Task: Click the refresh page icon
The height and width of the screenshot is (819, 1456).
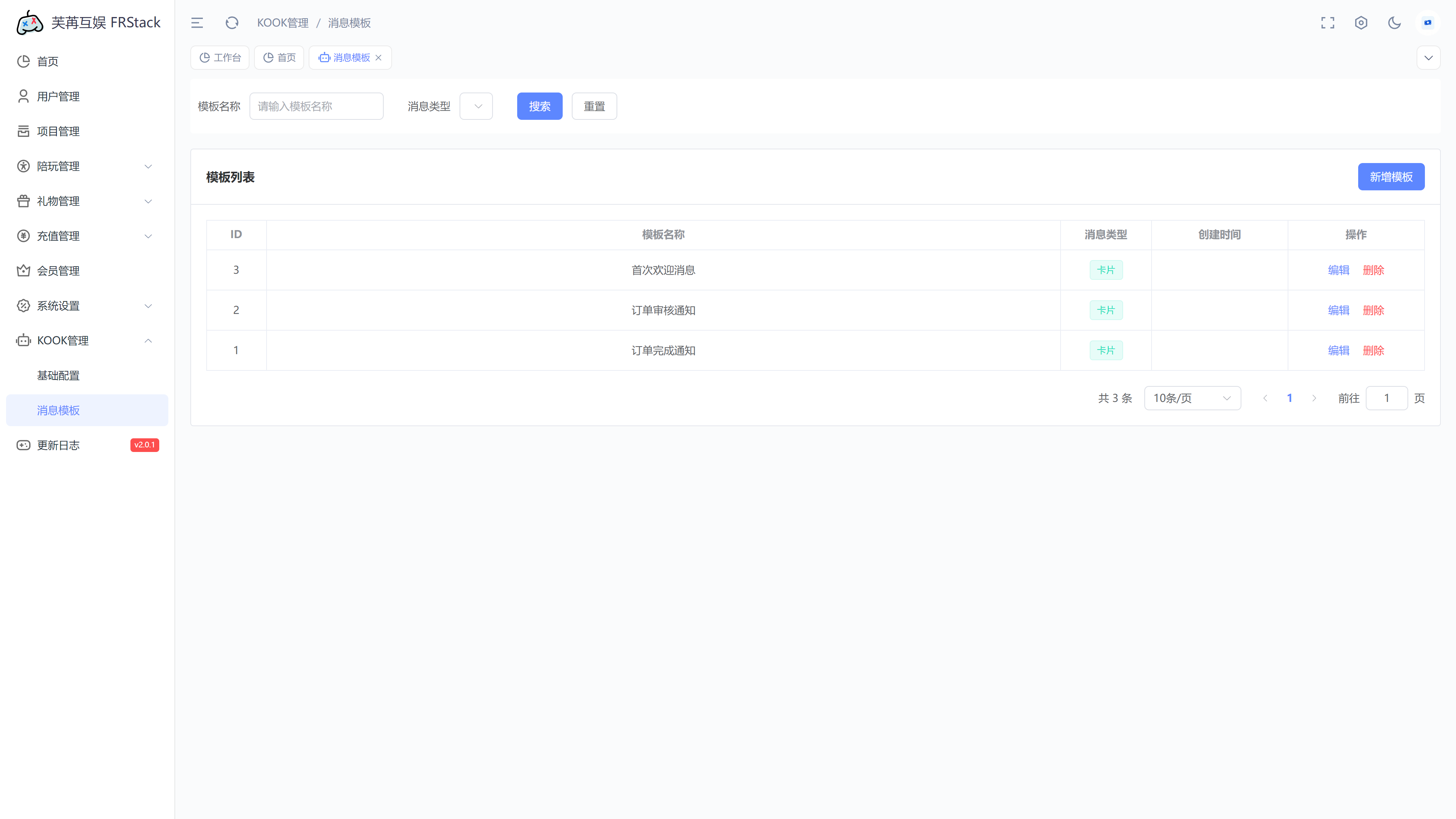Action: point(232,23)
